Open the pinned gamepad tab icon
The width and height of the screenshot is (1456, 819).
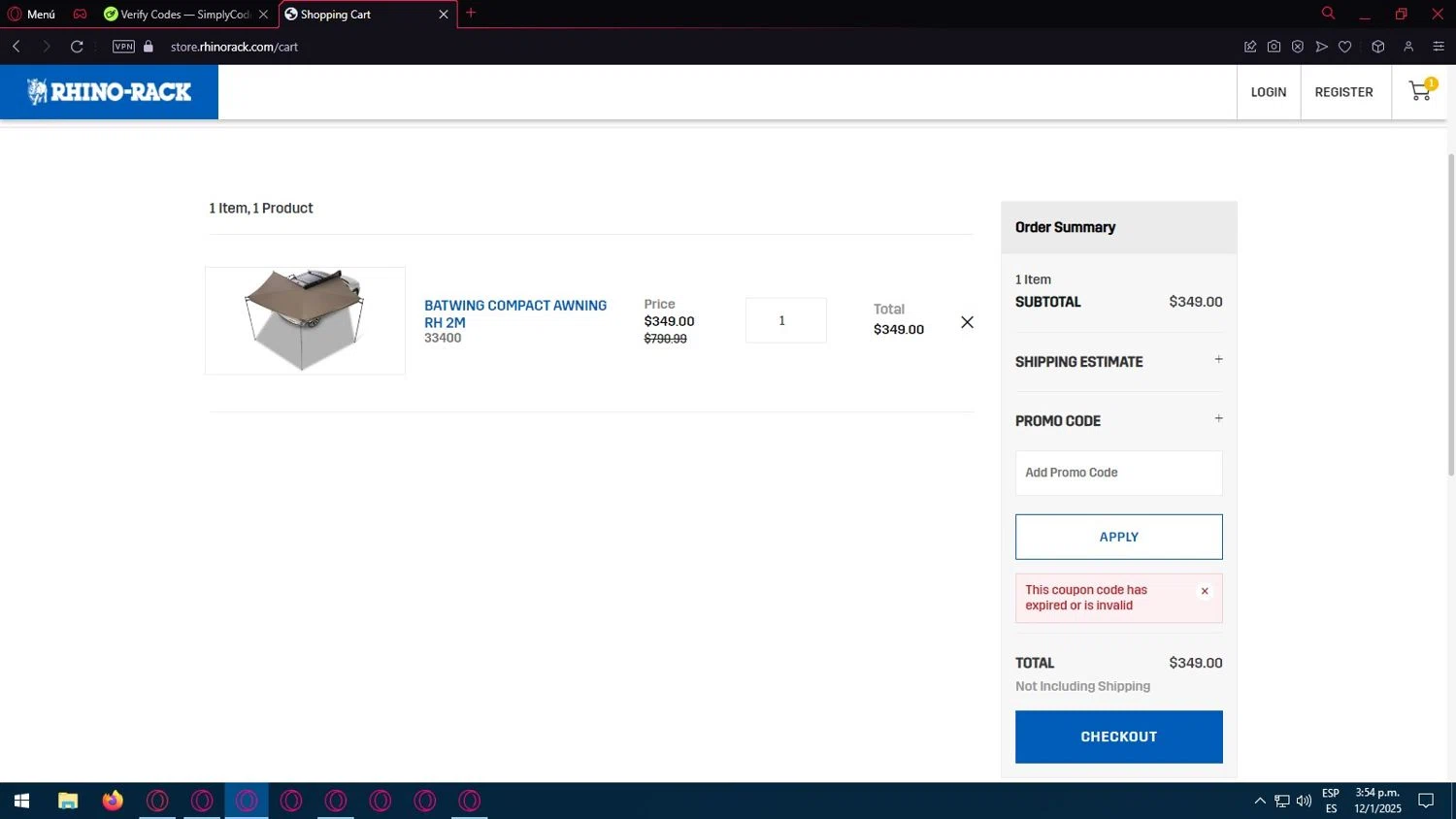tap(80, 15)
